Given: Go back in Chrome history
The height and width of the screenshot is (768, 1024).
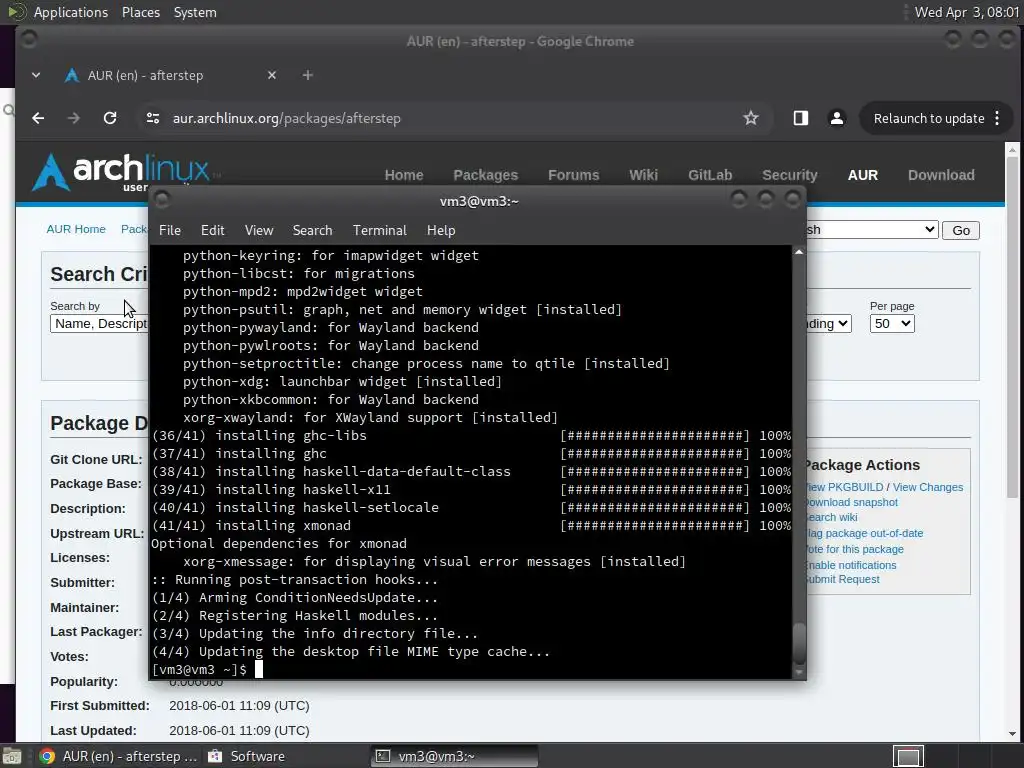Looking at the screenshot, I should coord(38,118).
